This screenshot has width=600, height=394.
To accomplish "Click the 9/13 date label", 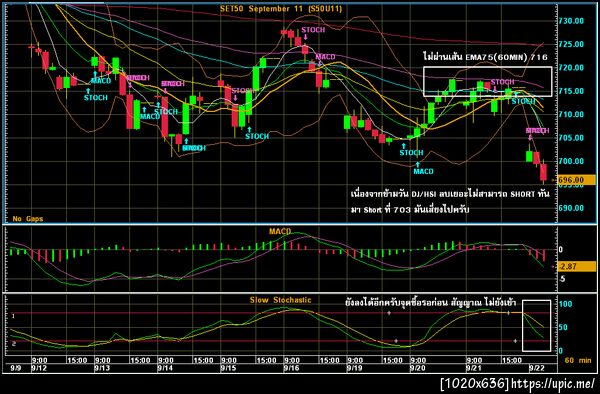I will tap(102, 368).
